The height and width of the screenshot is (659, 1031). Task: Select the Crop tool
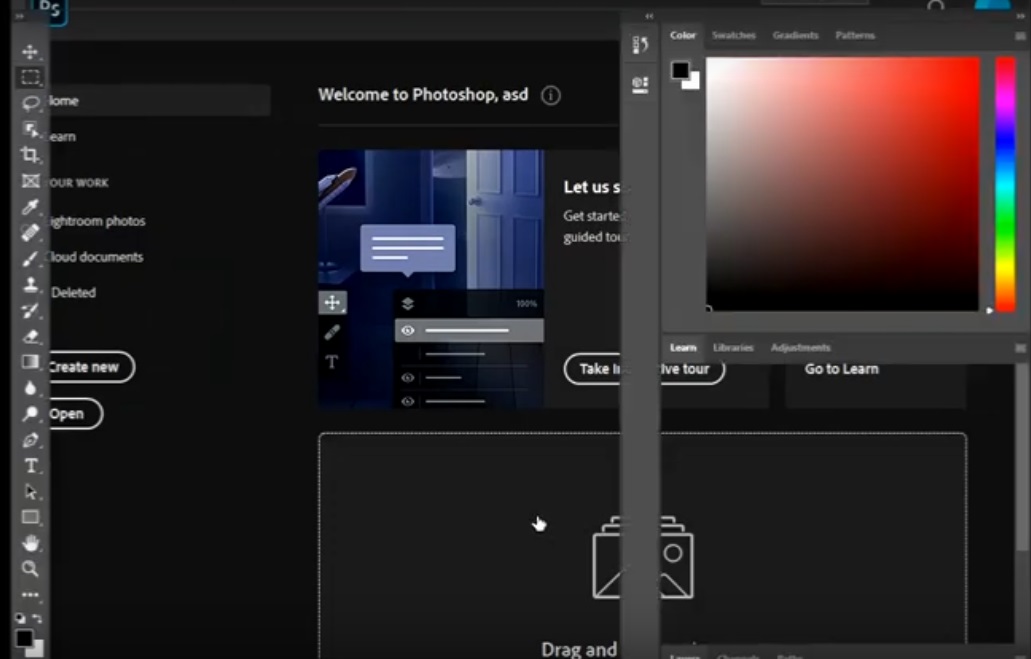[31, 156]
